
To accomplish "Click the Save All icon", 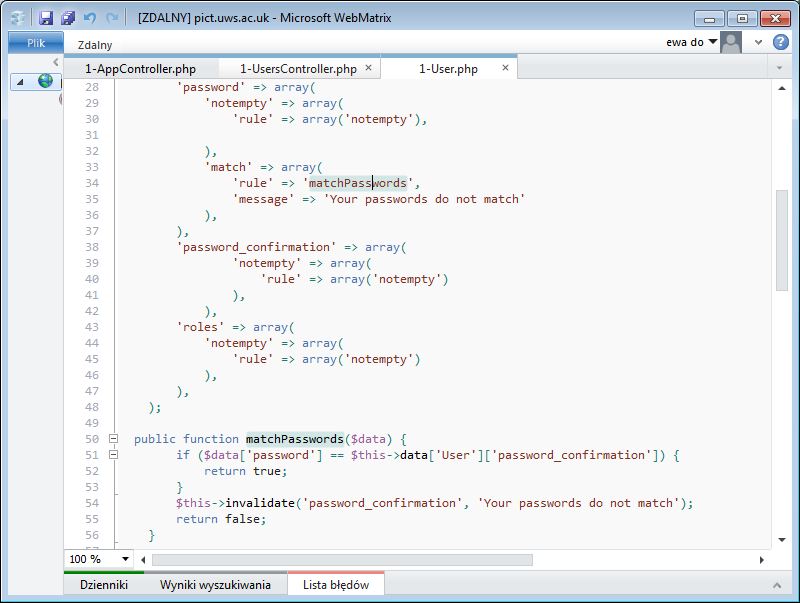I will (x=68, y=18).
